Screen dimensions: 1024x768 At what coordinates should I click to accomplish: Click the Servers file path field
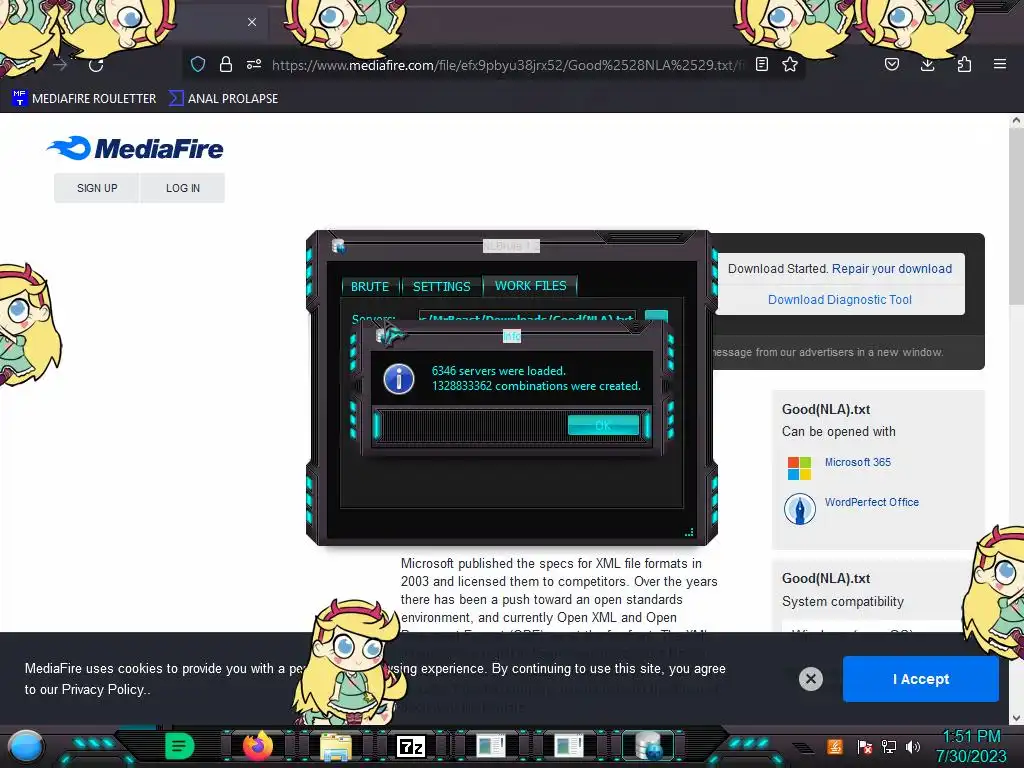[527, 318]
